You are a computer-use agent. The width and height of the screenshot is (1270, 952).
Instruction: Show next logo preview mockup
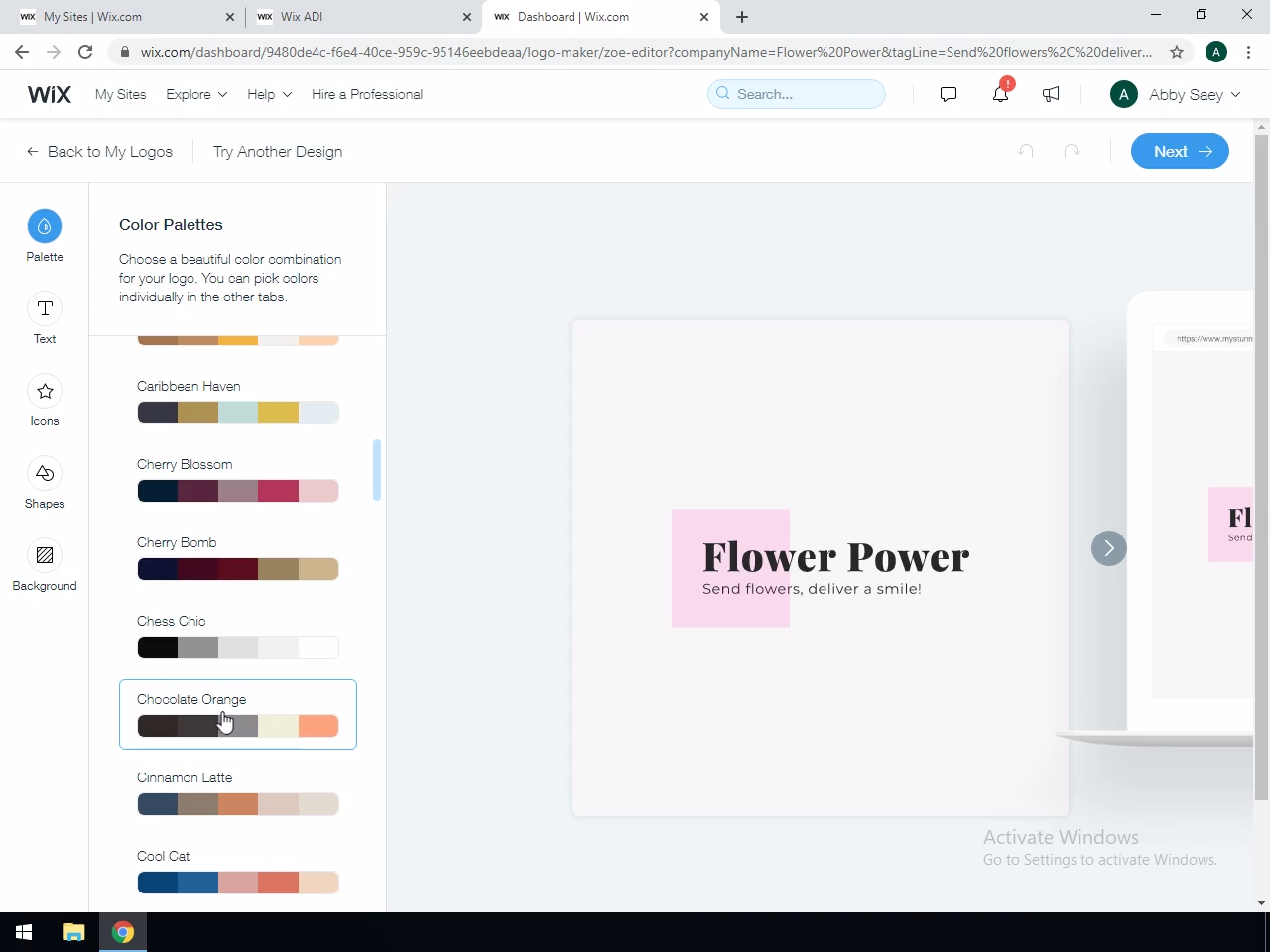coord(1109,548)
